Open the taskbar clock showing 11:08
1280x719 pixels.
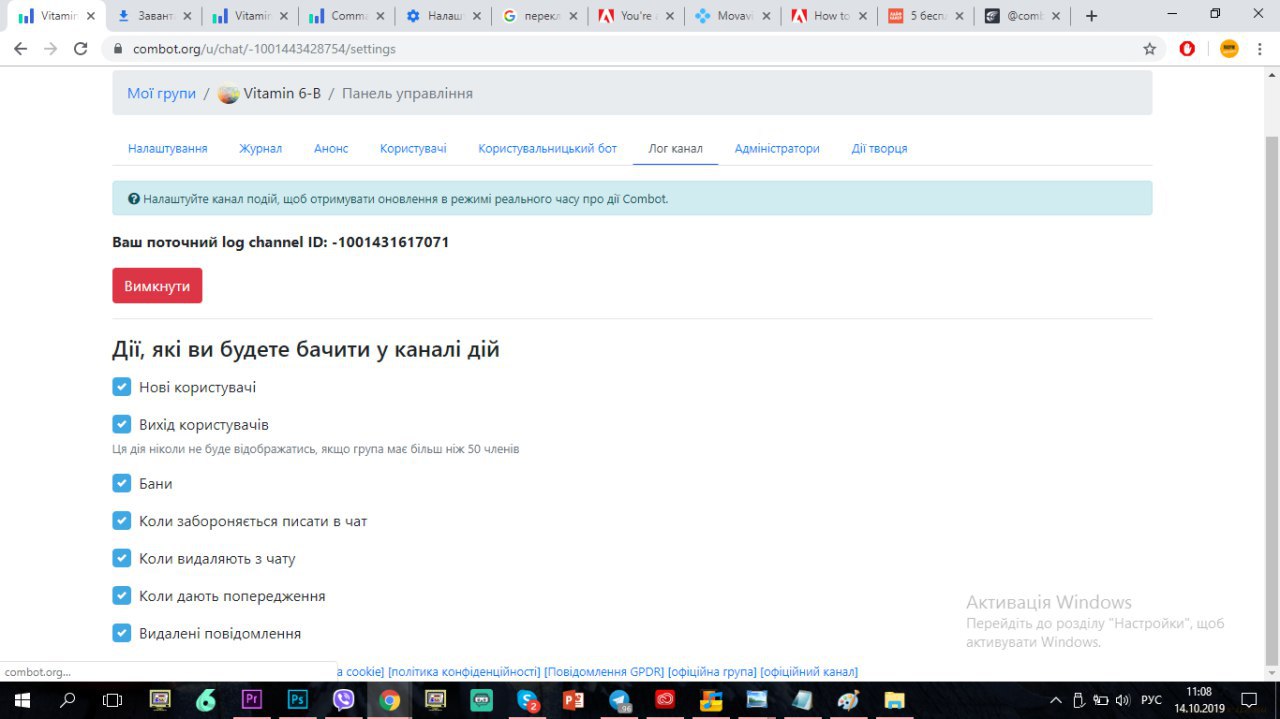tap(1198, 700)
